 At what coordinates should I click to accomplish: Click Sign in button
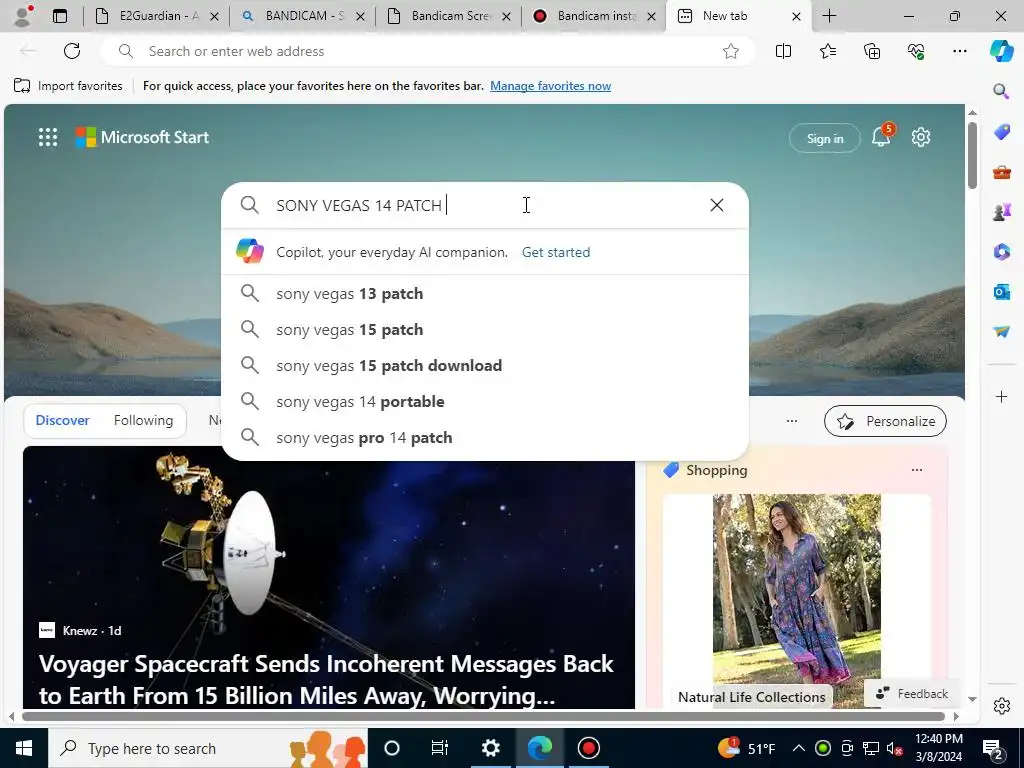tap(825, 138)
